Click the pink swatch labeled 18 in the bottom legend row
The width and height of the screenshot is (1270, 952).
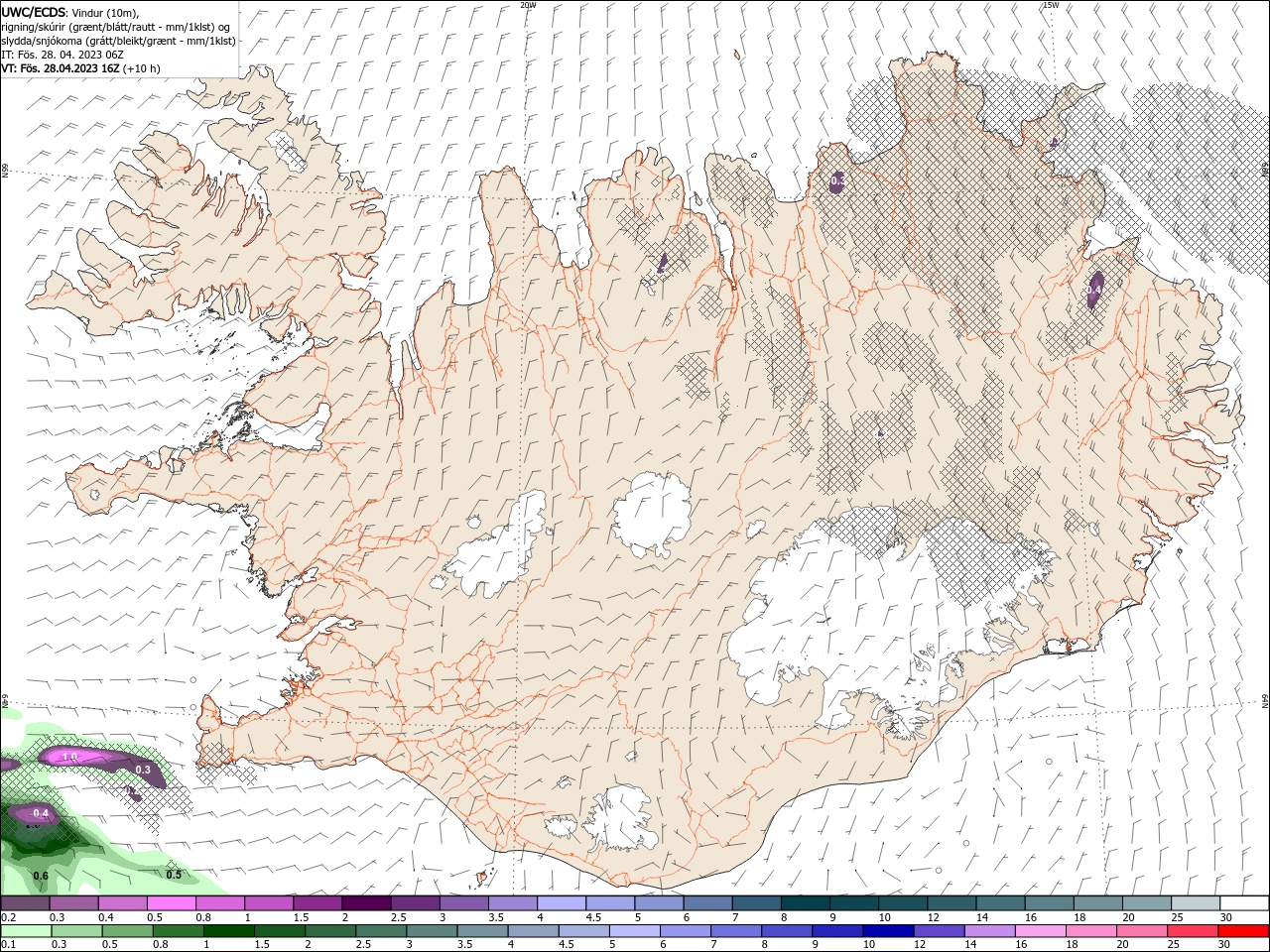pyautogui.click(x=1092, y=931)
